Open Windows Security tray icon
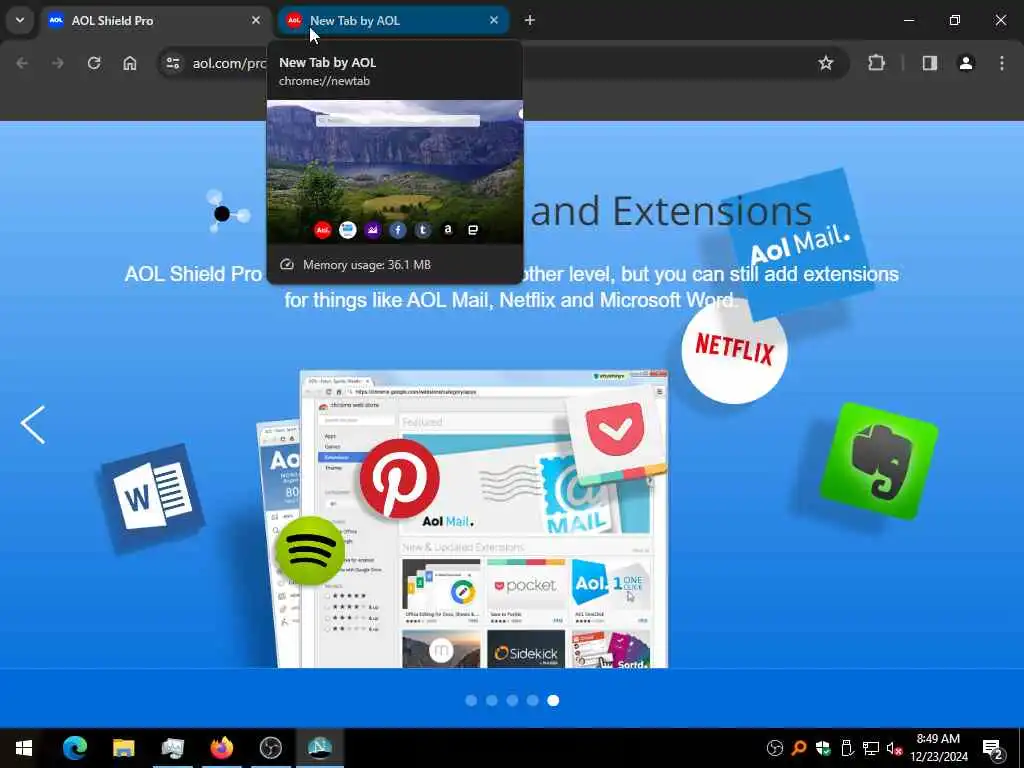 823,748
